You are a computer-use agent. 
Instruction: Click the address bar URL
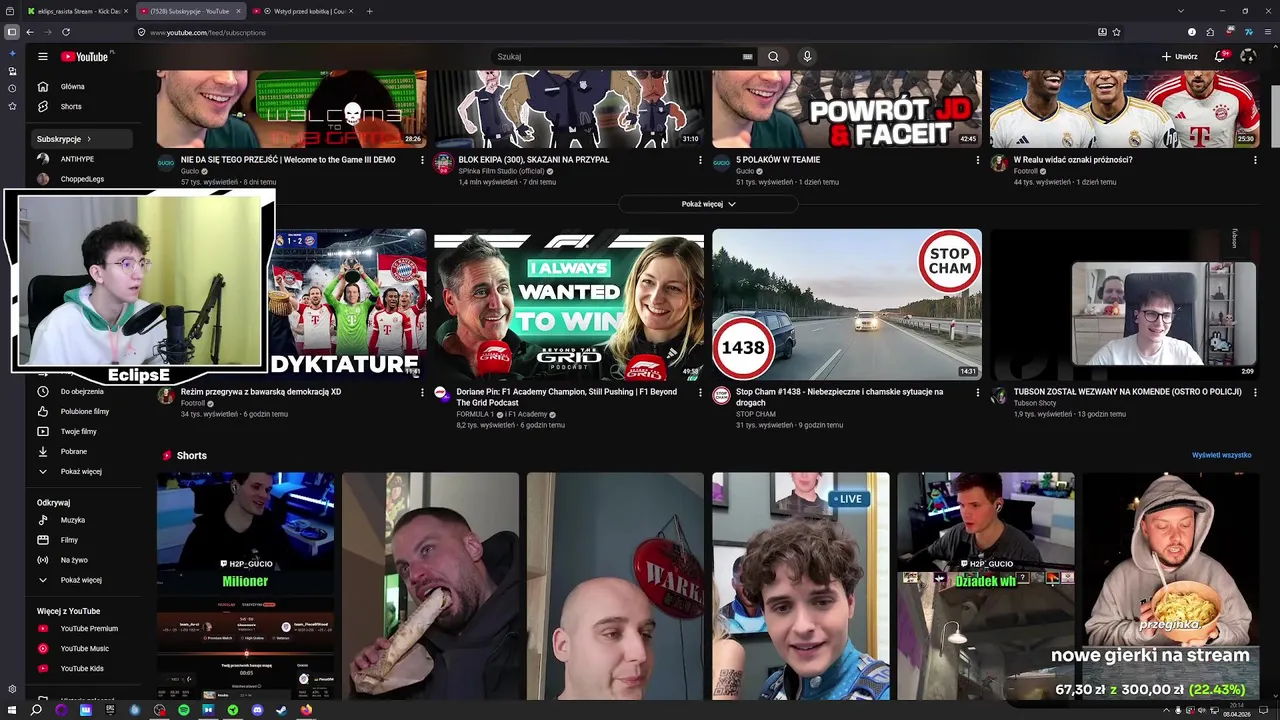pos(208,33)
